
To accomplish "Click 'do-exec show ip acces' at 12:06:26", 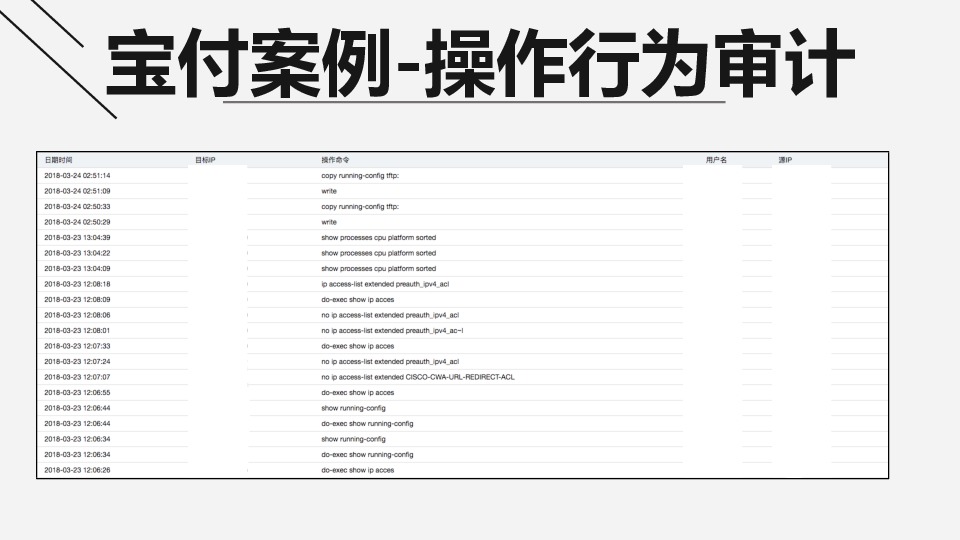I will 358,470.
